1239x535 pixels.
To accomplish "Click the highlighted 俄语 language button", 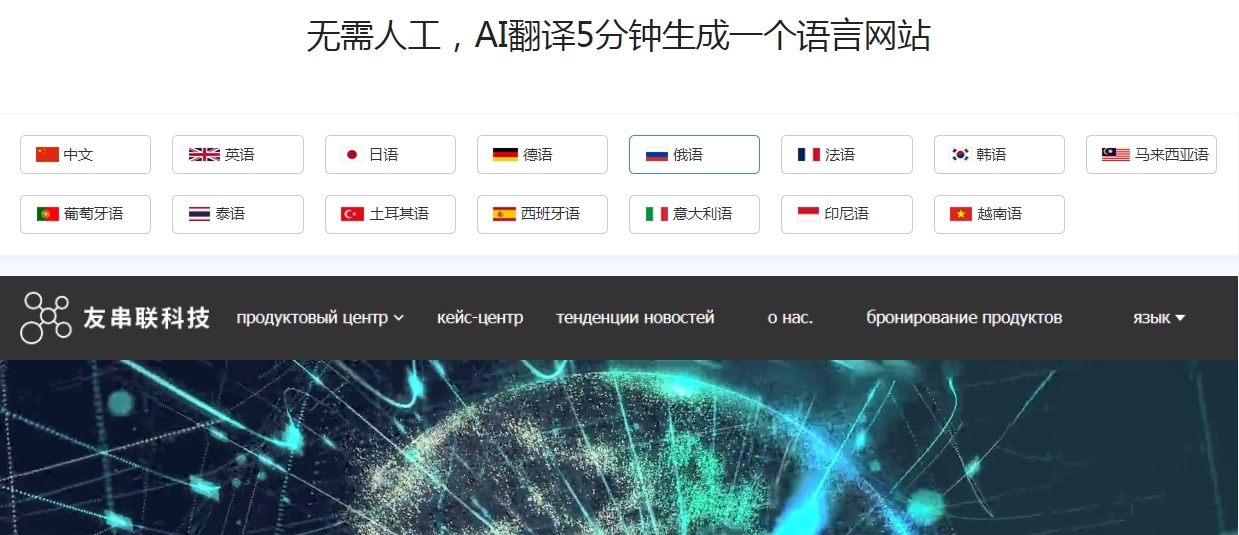I will pos(694,155).
